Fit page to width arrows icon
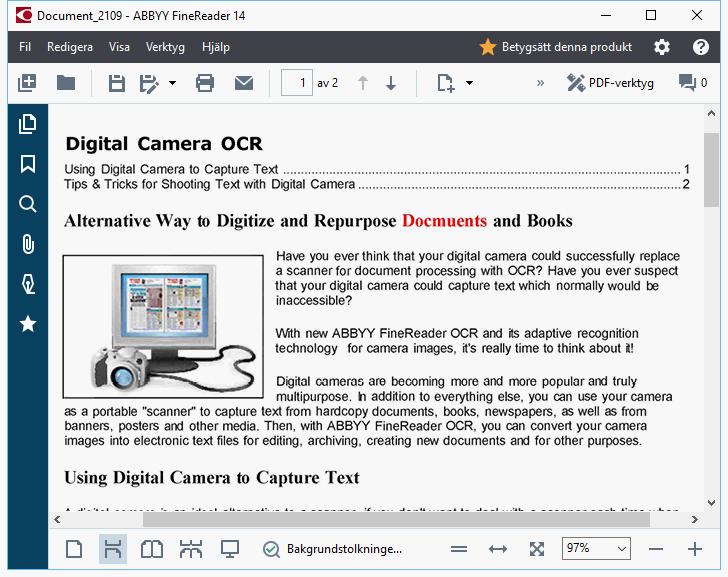This screenshot has width=728, height=577. pos(498,549)
